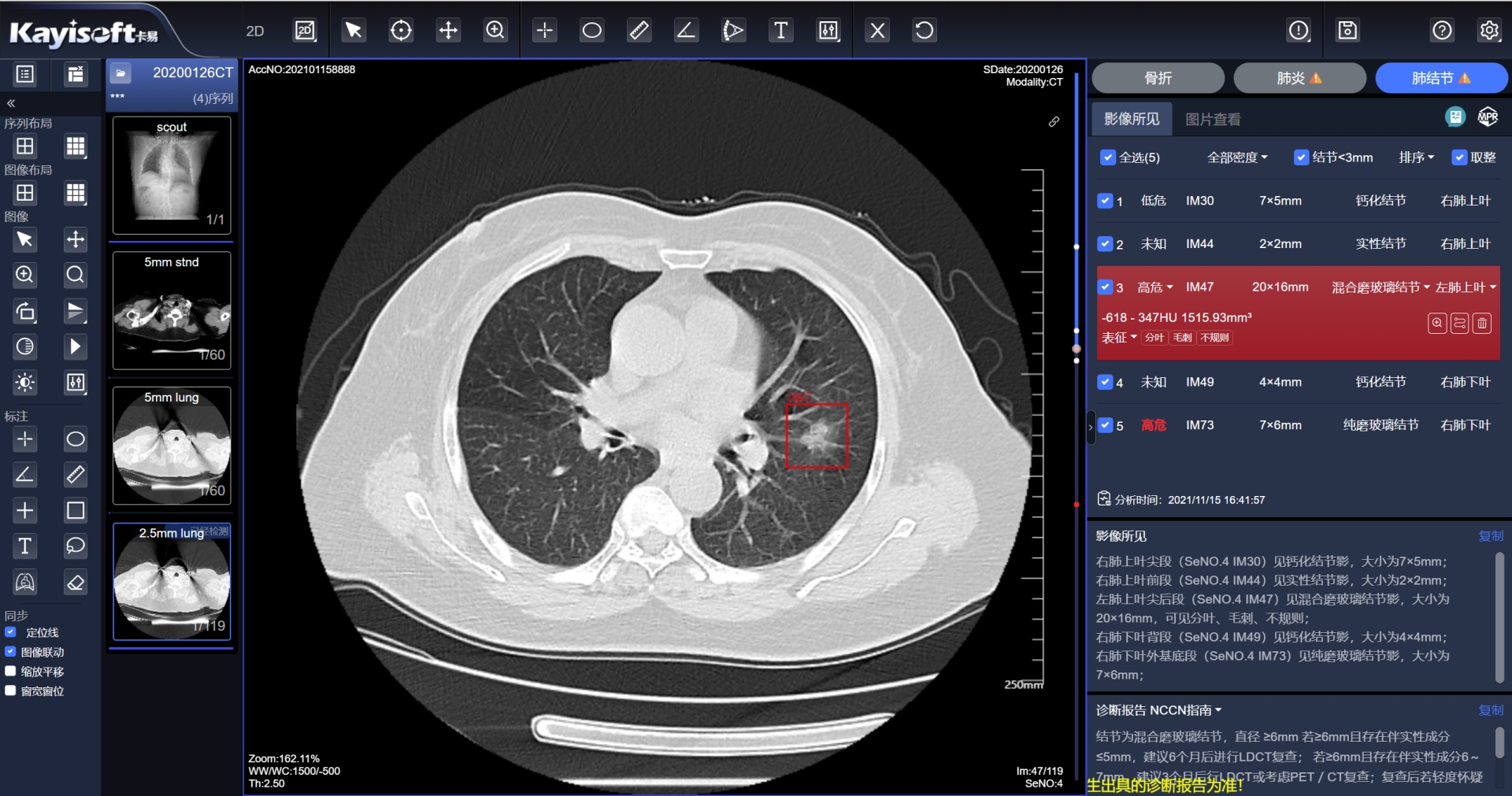This screenshot has height=796, width=1512.
Task: Select the ellipse ROI tool in top toolbar
Action: (x=591, y=31)
